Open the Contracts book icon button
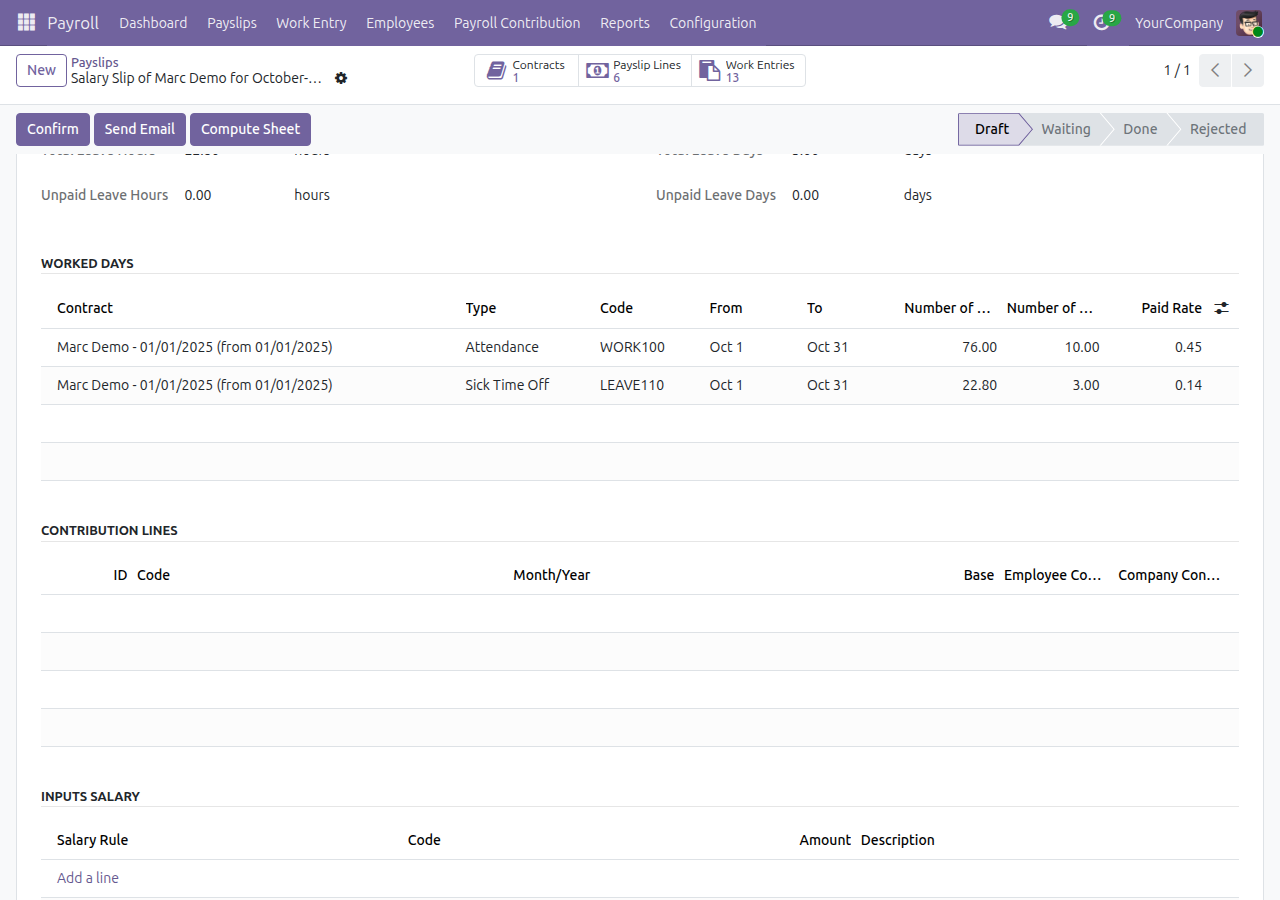This screenshot has height=900, width=1280. click(496, 70)
